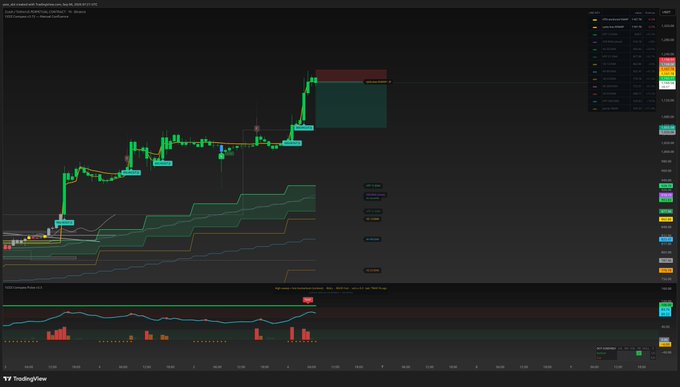Click the lower pane indicator title
Viewport: 680px width, 387px height.
pyautogui.click(x=23, y=287)
